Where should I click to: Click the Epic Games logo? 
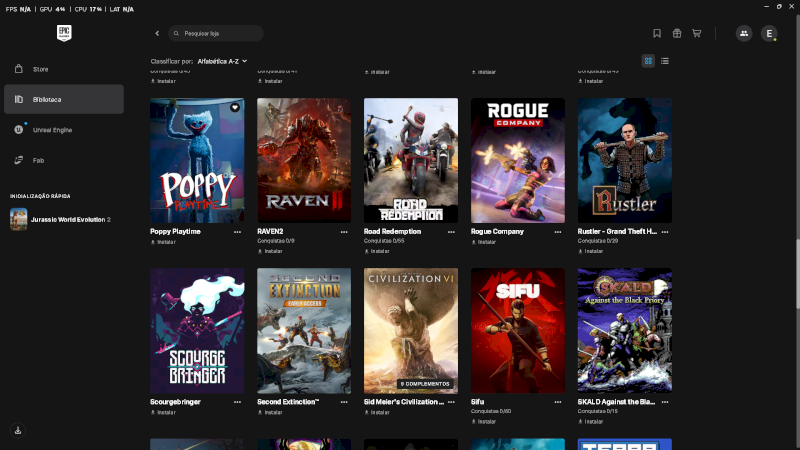pos(64,33)
